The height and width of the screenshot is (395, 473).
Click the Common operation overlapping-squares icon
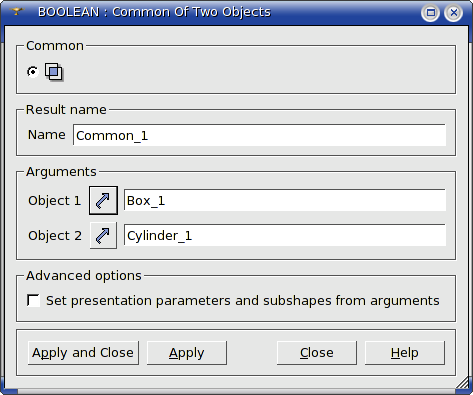click(54, 72)
